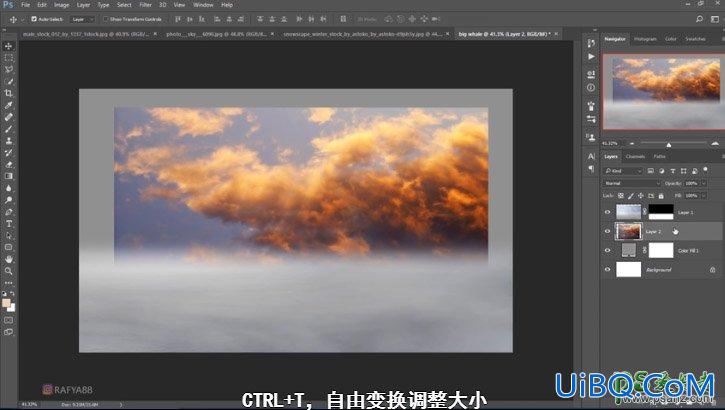Viewport: 725px width, 410px height.
Task: Filter layers by adjustment layers icon
Action: point(662,171)
